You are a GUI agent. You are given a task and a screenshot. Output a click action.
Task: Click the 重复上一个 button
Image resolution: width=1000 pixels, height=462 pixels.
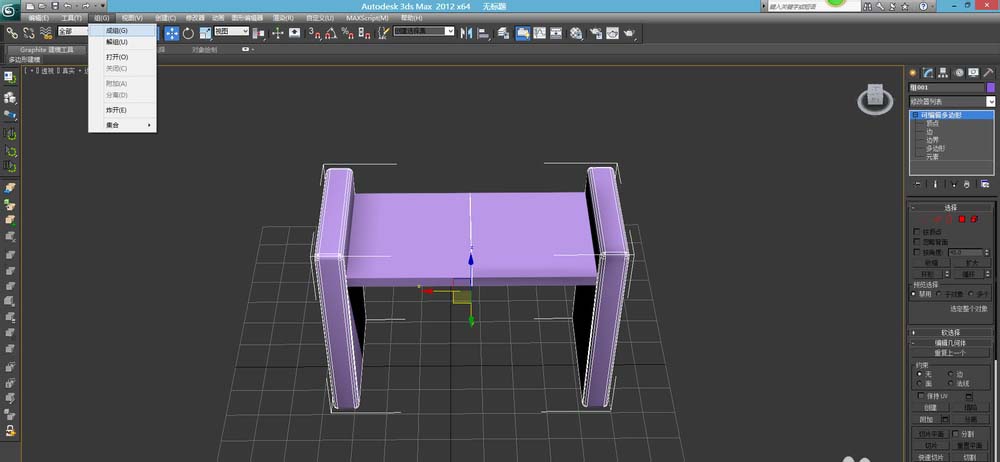click(x=950, y=353)
